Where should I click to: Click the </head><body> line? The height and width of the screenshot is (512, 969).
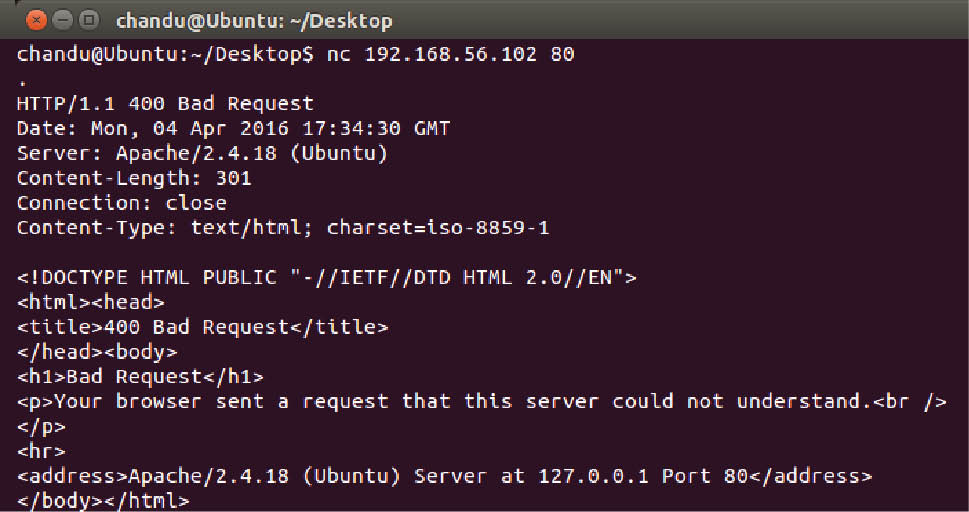(x=97, y=352)
